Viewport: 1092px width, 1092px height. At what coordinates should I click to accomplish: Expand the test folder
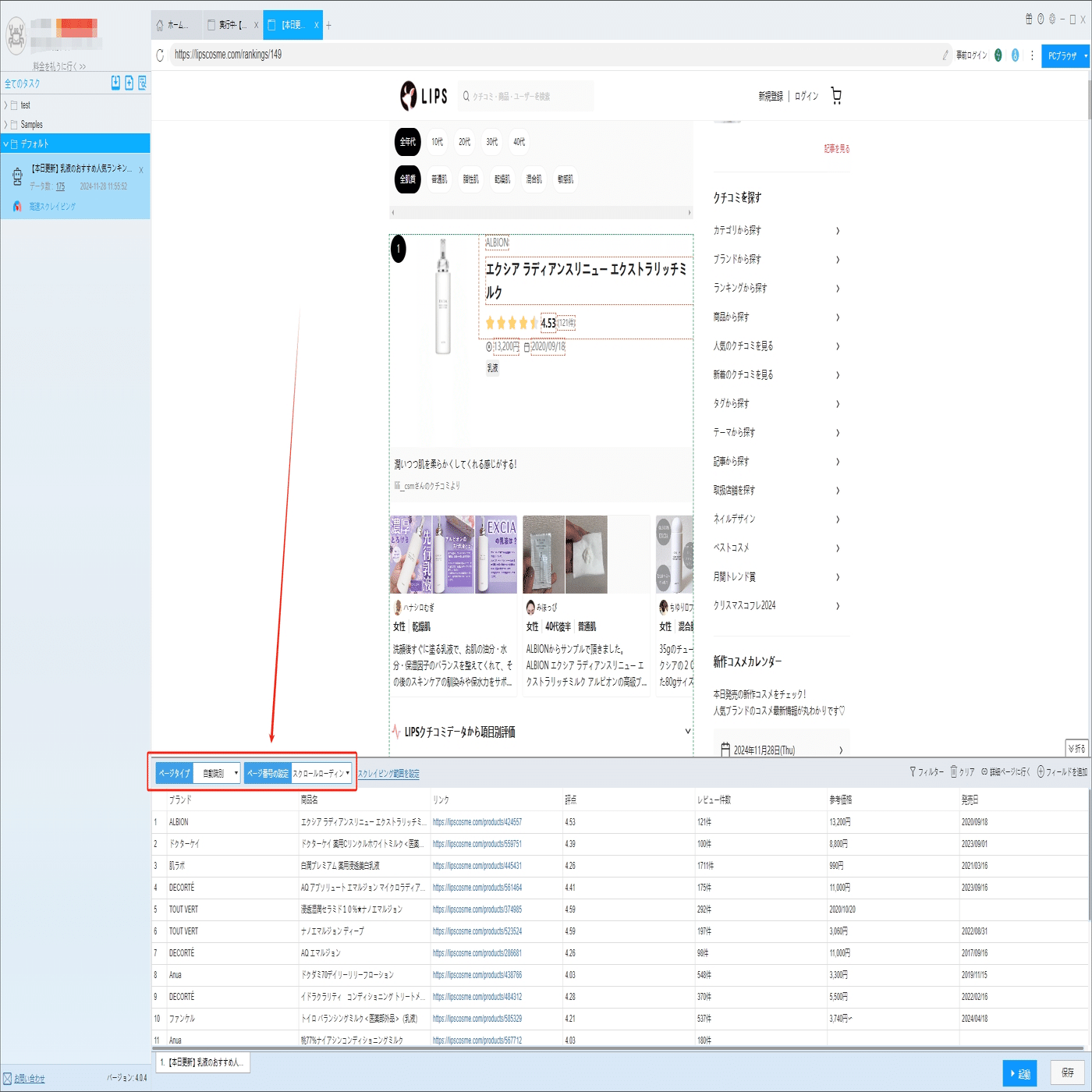6,105
